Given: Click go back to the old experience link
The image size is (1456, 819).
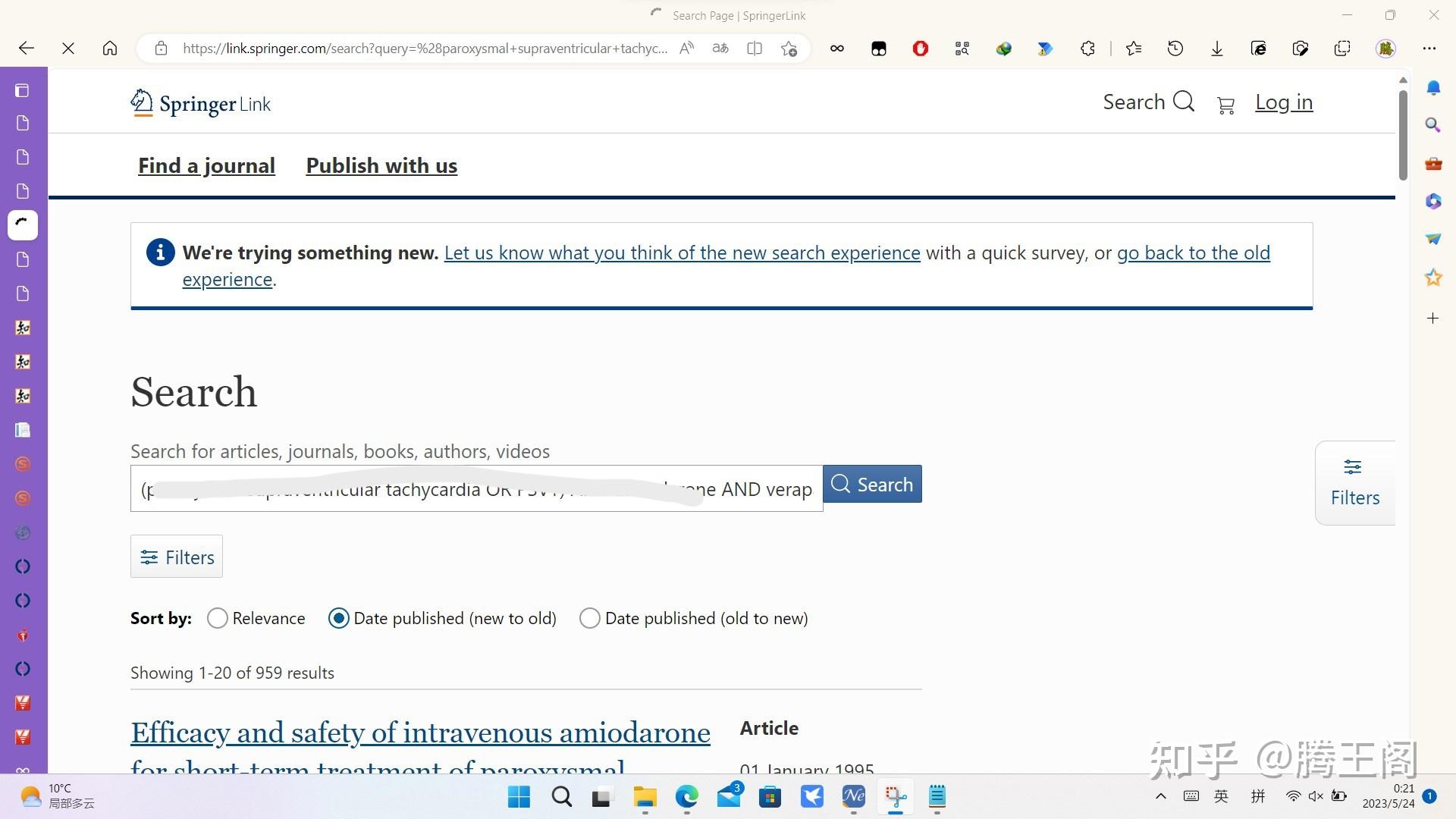Looking at the screenshot, I should pos(1193,253).
